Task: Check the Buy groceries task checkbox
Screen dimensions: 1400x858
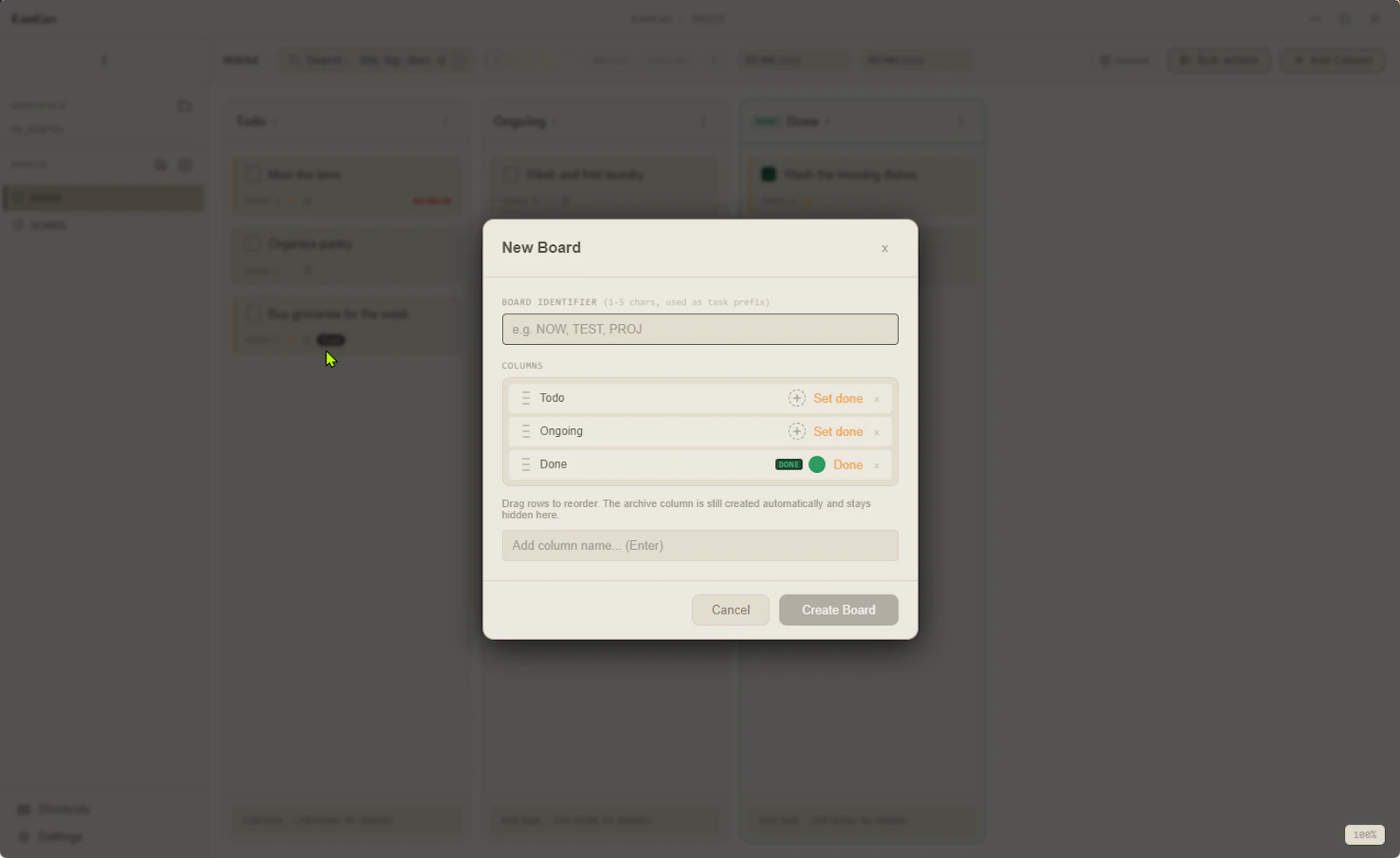Action: (253, 313)
